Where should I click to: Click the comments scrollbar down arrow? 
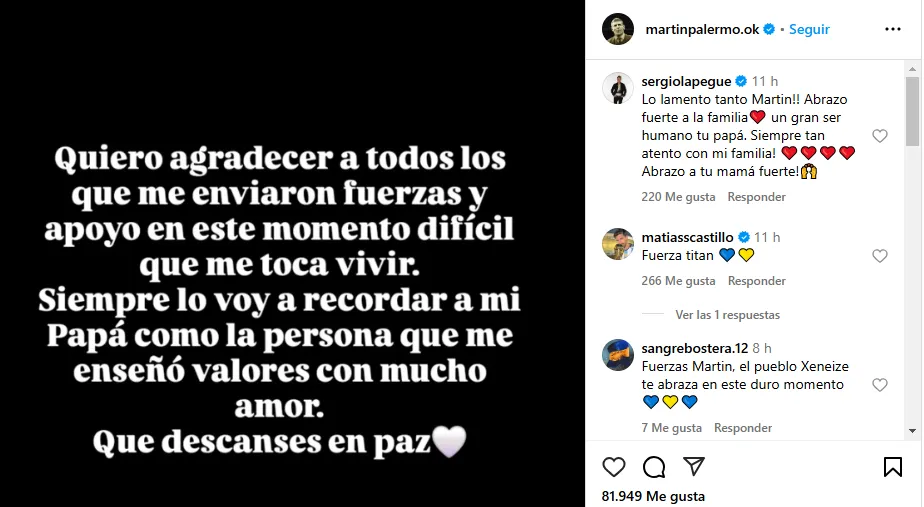tap(912, 431)
